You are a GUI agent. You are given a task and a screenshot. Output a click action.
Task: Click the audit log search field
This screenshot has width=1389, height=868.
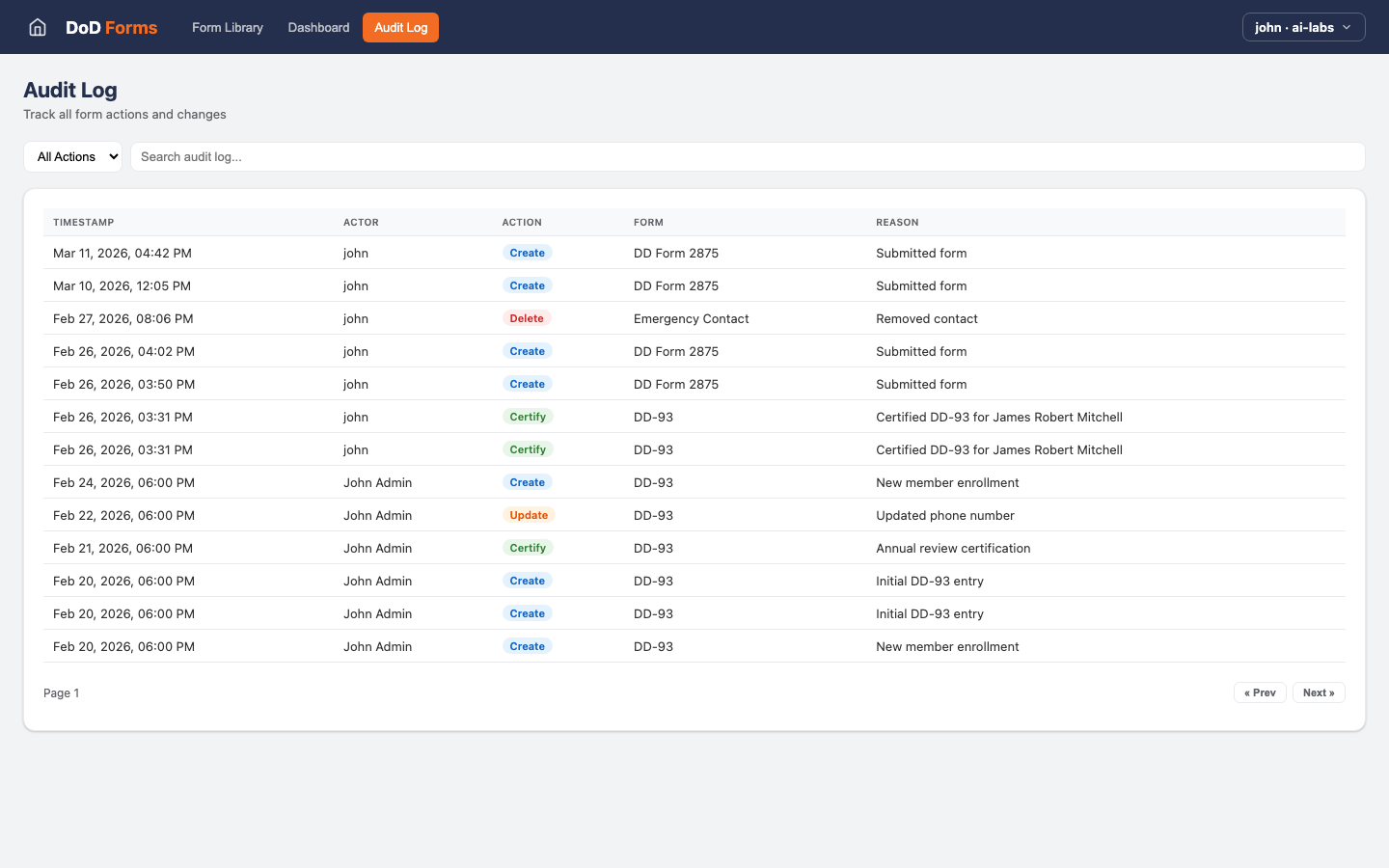click(x=748, y=156)
